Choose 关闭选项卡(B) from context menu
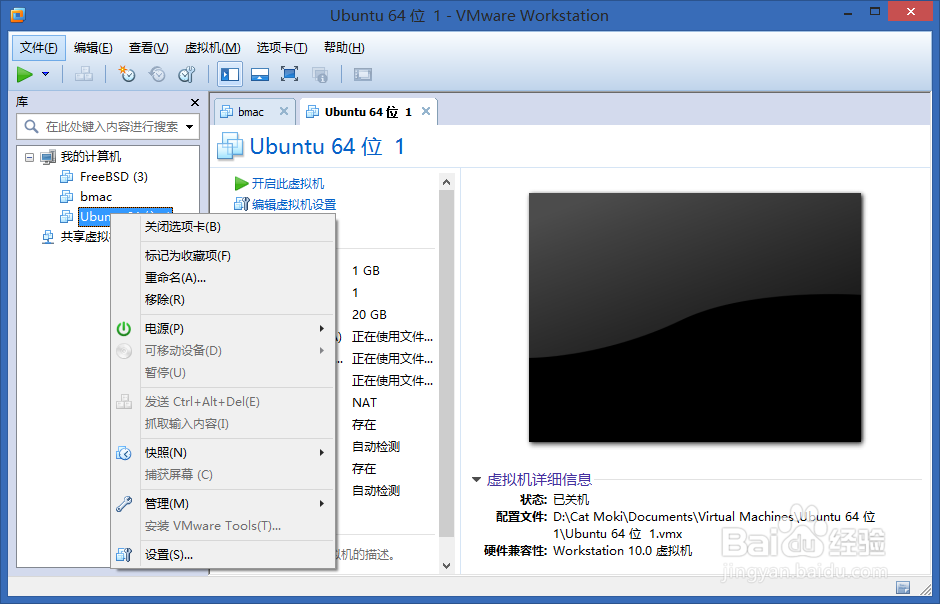Image resolution: width=940 pixels, height=604 pixels. (237, 226)
